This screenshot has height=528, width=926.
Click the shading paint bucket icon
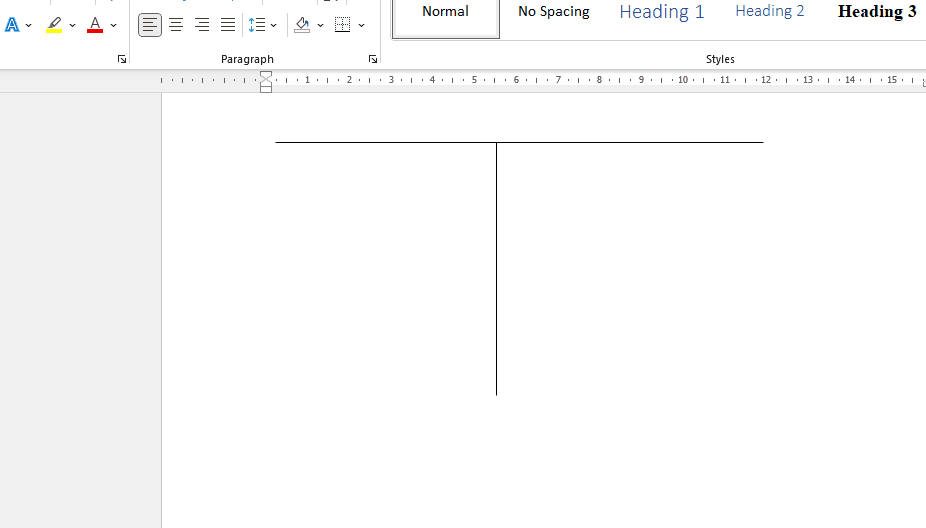point(302,25)
